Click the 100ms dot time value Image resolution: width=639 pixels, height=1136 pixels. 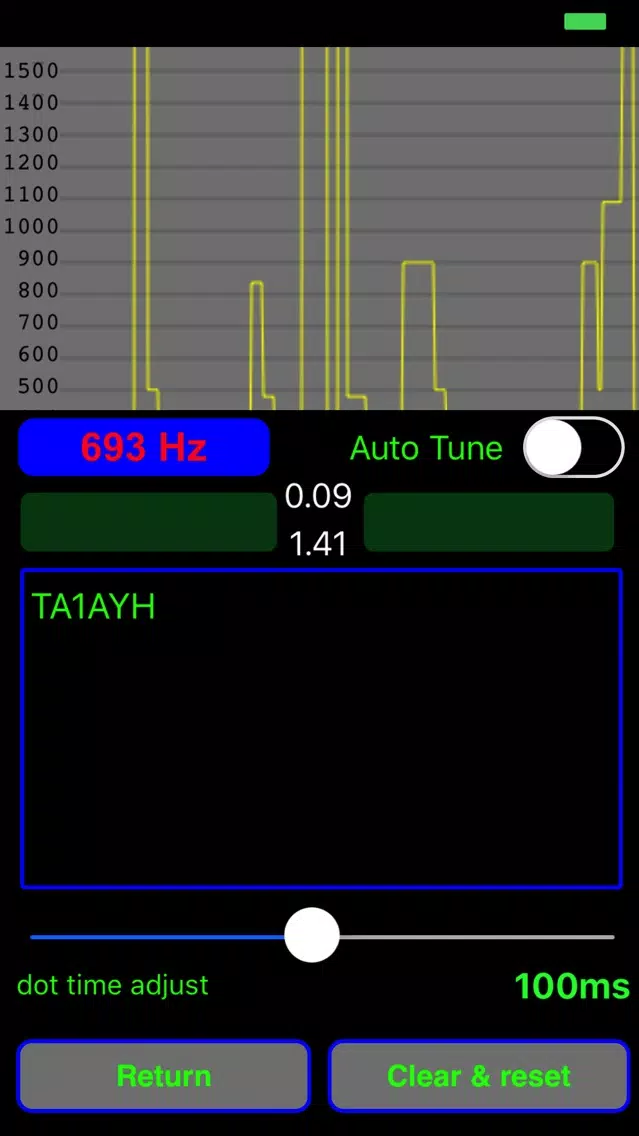pyautogui.click(x=572, y=986)
